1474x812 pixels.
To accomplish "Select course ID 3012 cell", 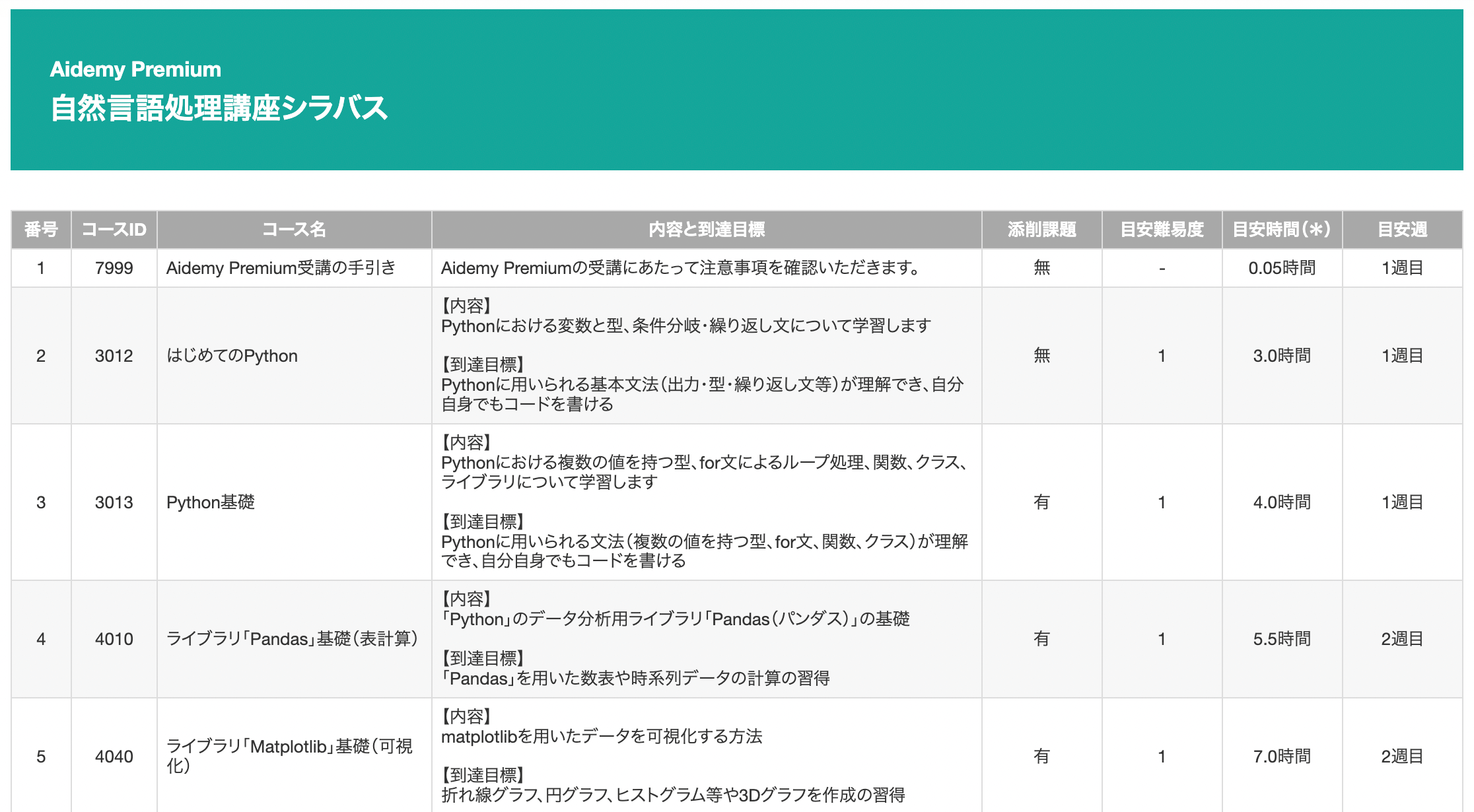I will click(114, 356).
